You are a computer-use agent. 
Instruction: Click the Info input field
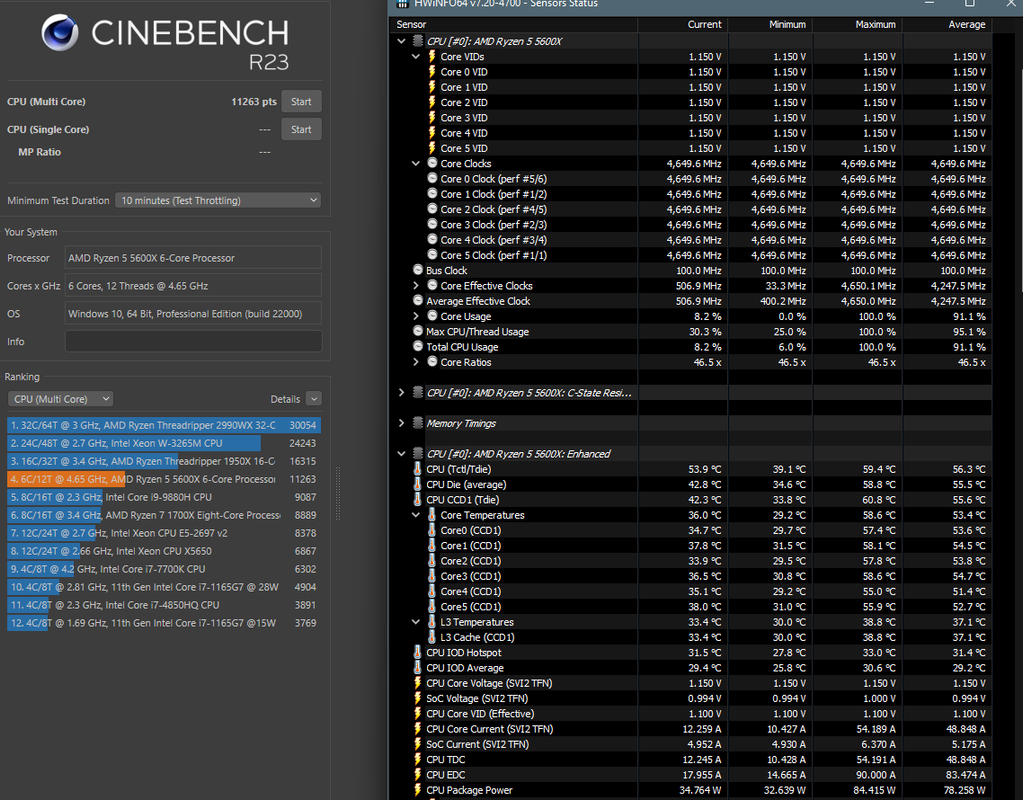point(193,341)
